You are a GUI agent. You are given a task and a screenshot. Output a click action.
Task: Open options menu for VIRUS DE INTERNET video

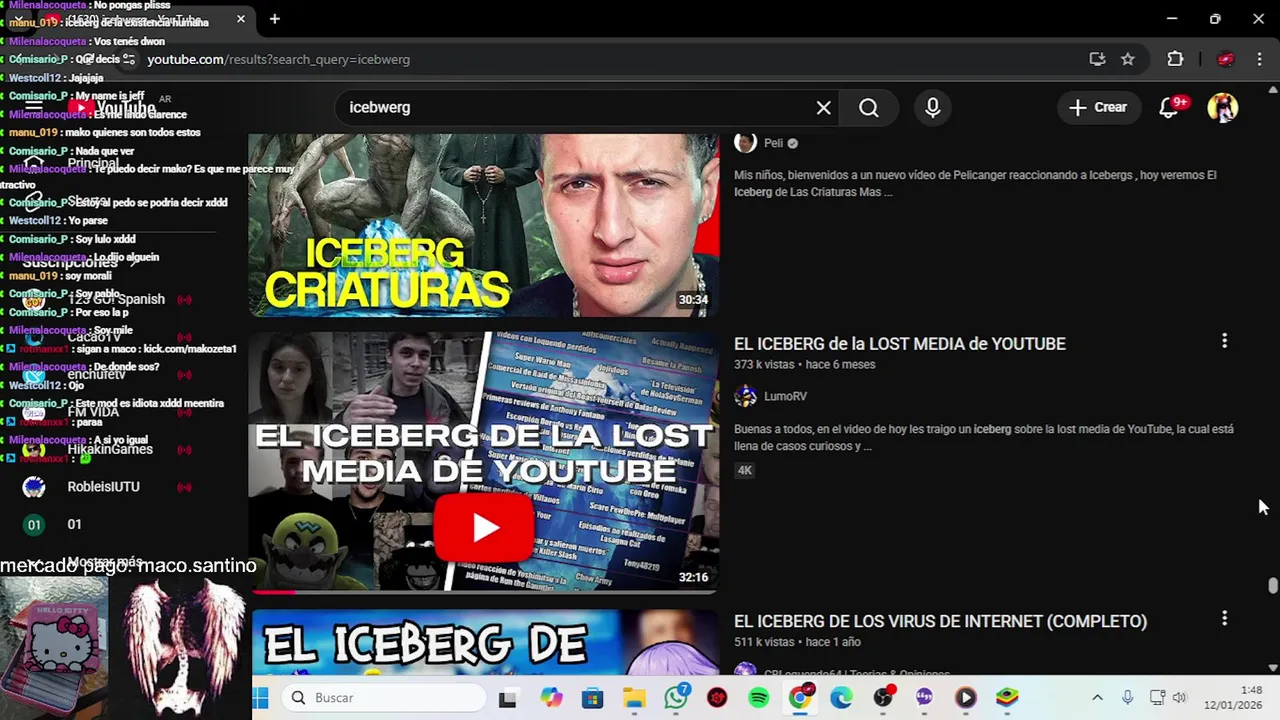[1224, 619]
